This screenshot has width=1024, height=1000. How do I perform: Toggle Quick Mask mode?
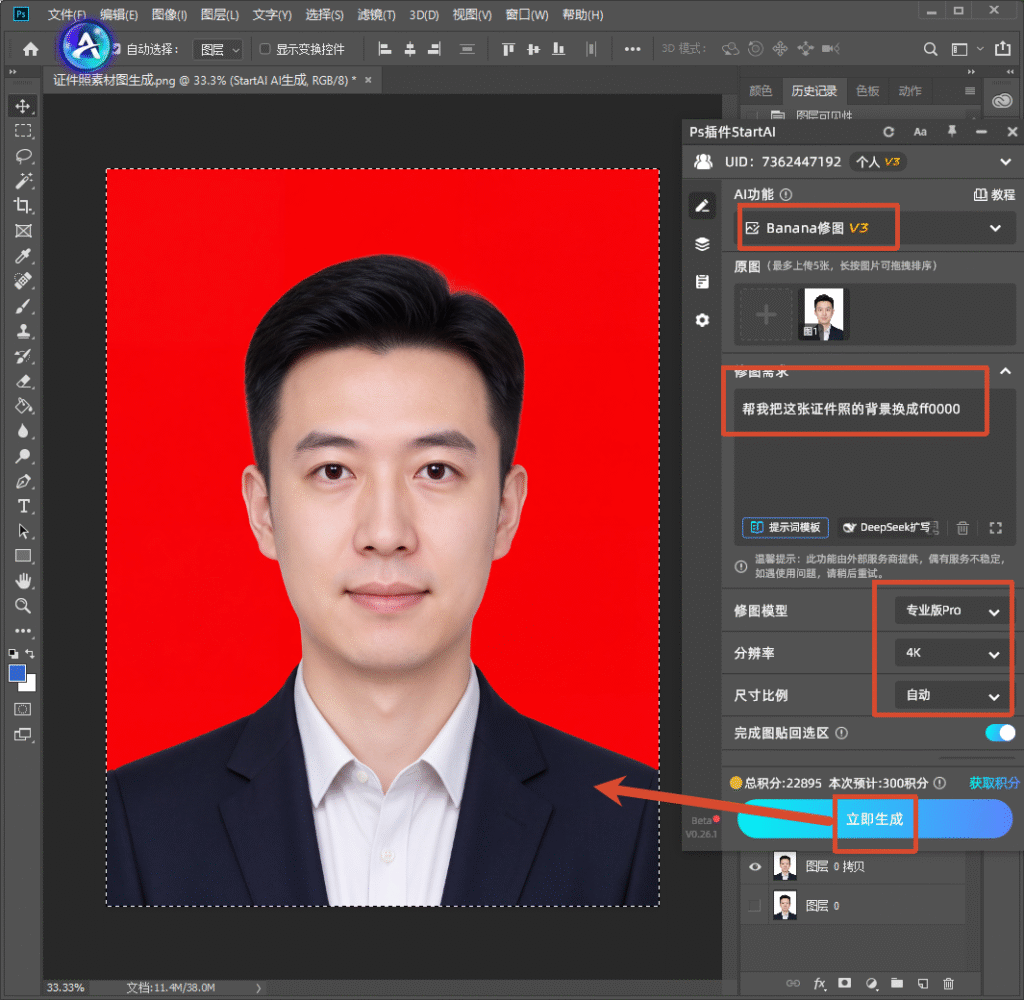point(23,709)
